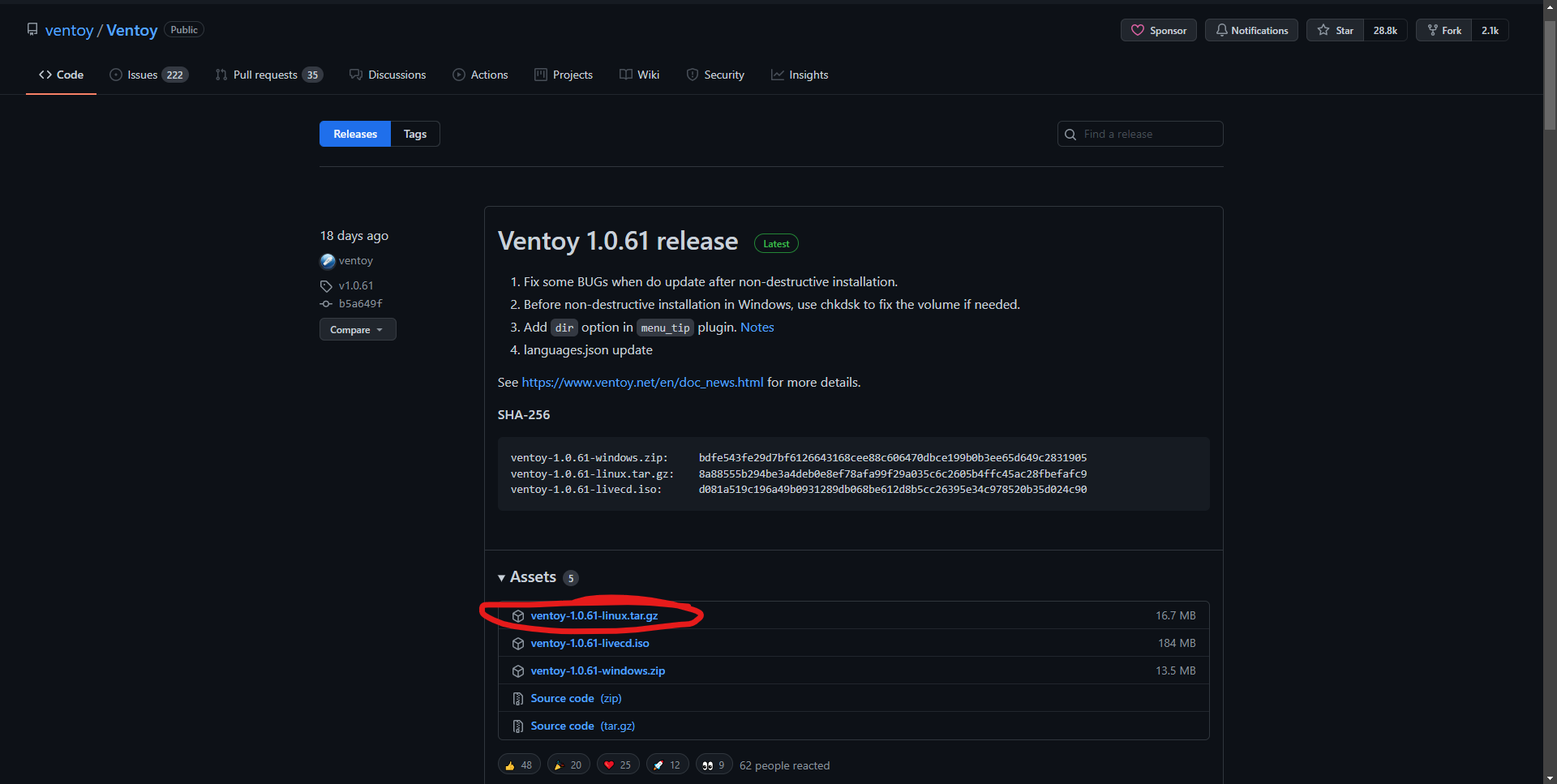Click the SHA-256 heading
Image resolution: width=1557 pixels, height=784 pixels.
524,415
